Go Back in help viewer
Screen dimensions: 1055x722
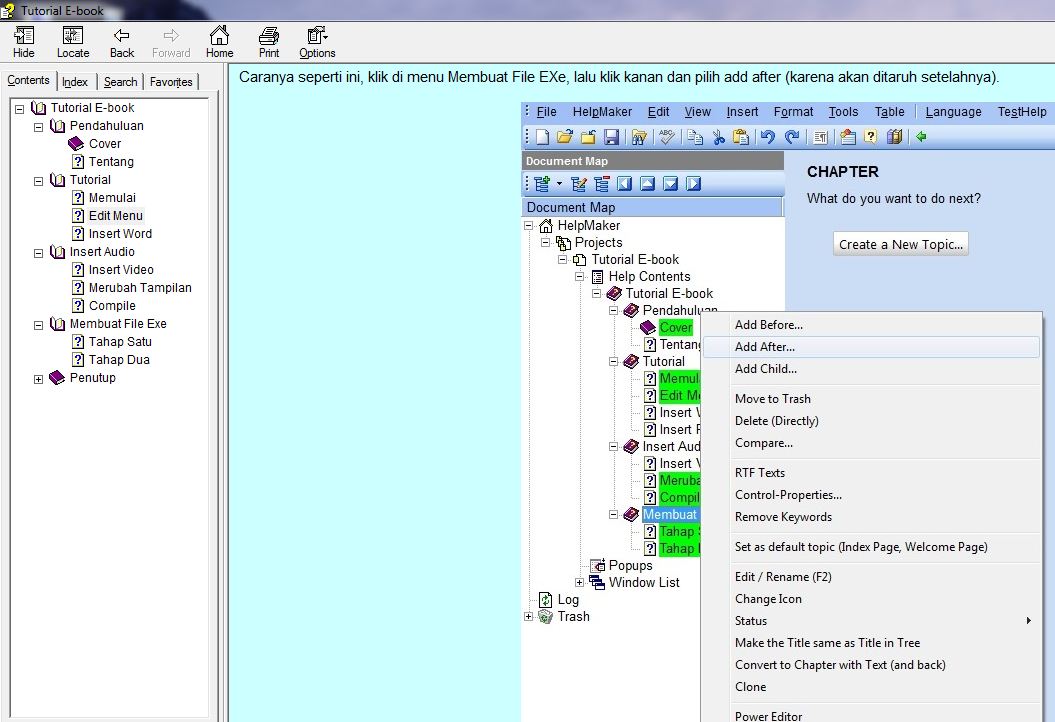tap(122, 42)
